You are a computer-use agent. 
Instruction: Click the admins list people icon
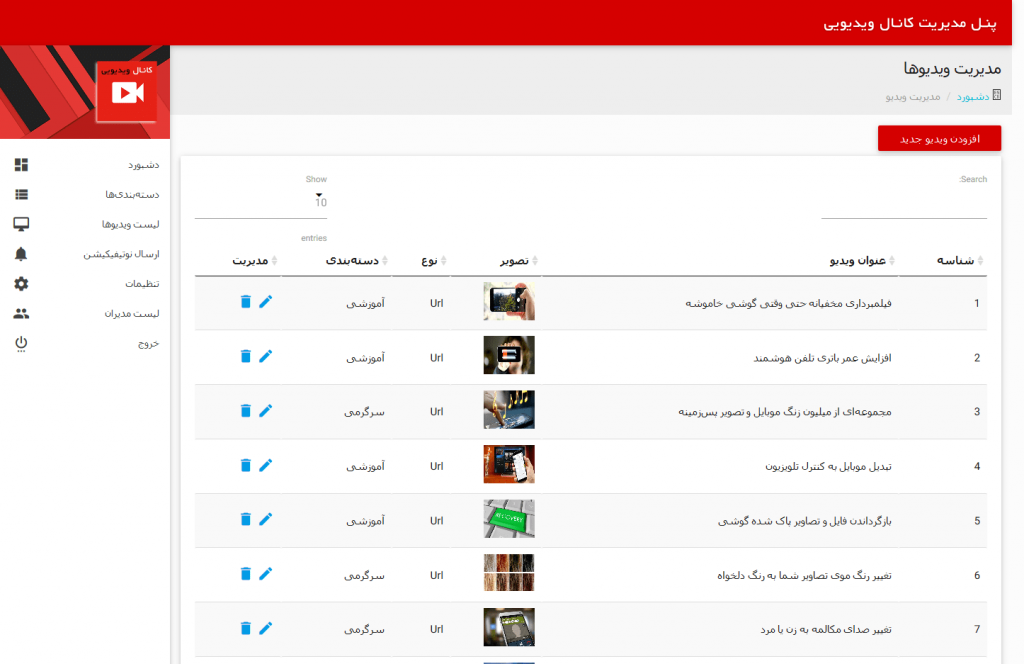21,313
